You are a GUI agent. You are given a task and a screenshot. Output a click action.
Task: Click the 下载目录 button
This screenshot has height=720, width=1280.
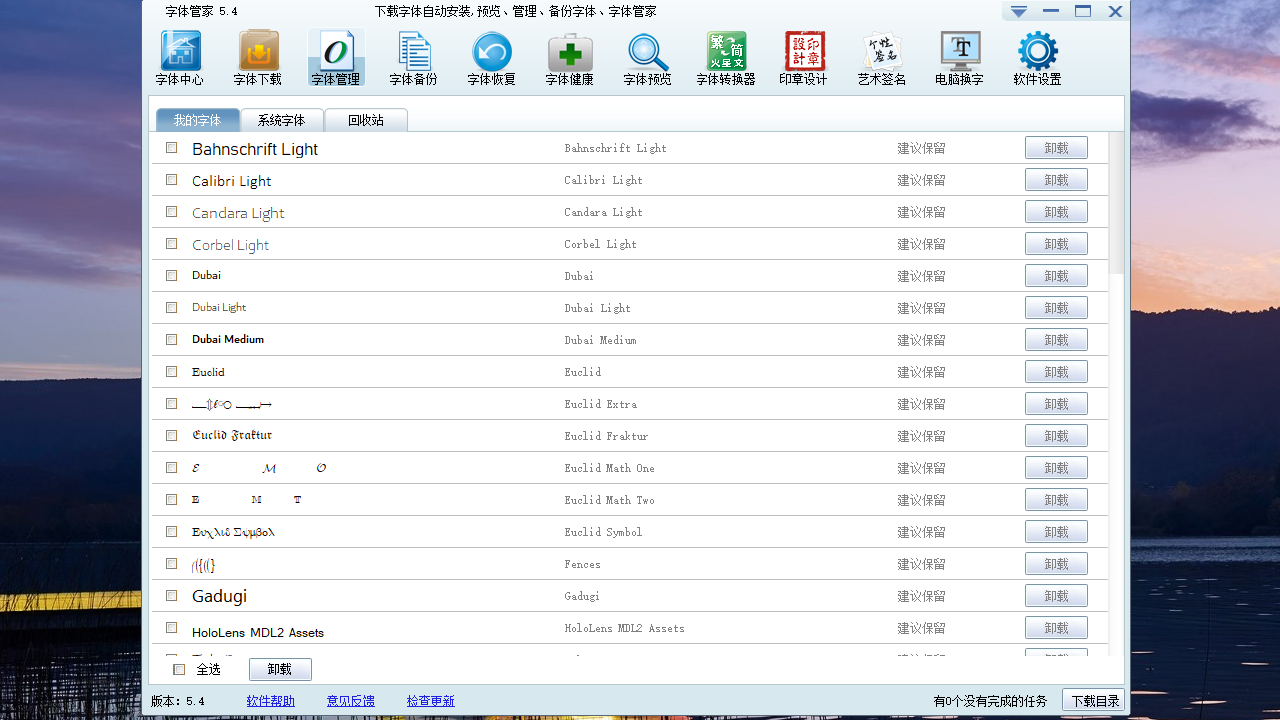tap(1094, 701)
